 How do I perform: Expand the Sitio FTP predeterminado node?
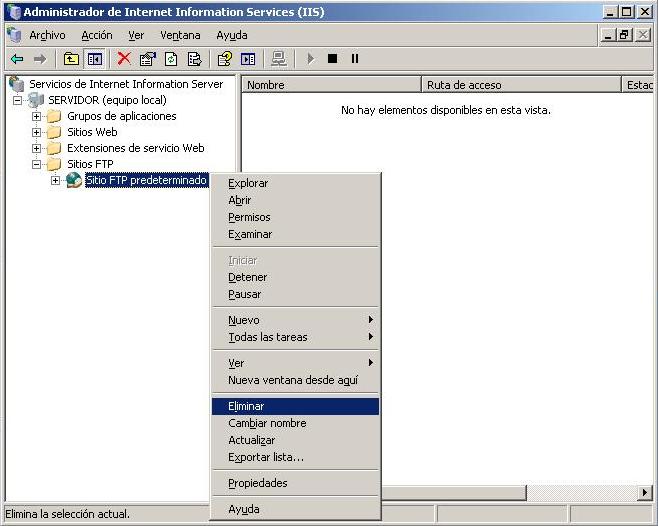point(56,180)
